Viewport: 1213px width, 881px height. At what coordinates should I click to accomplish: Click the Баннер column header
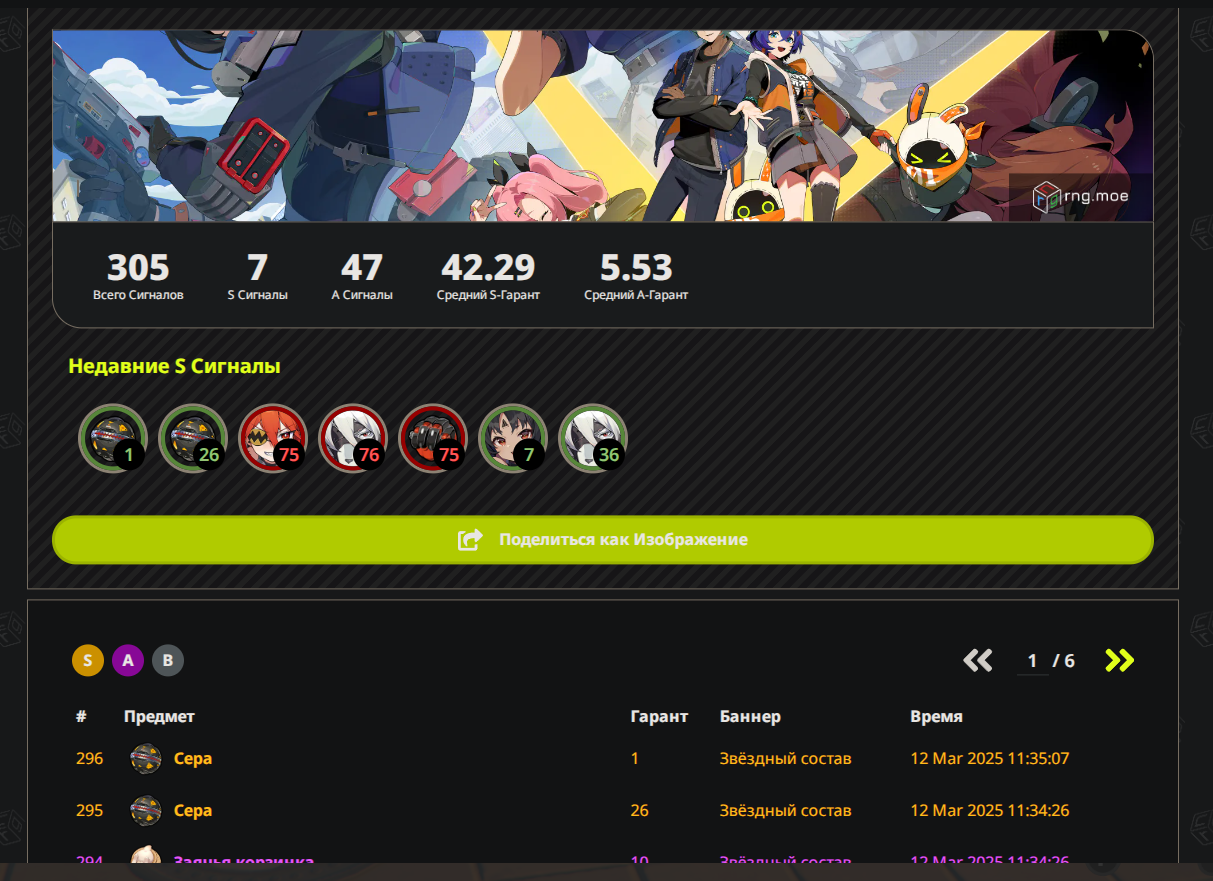point(750,716)
